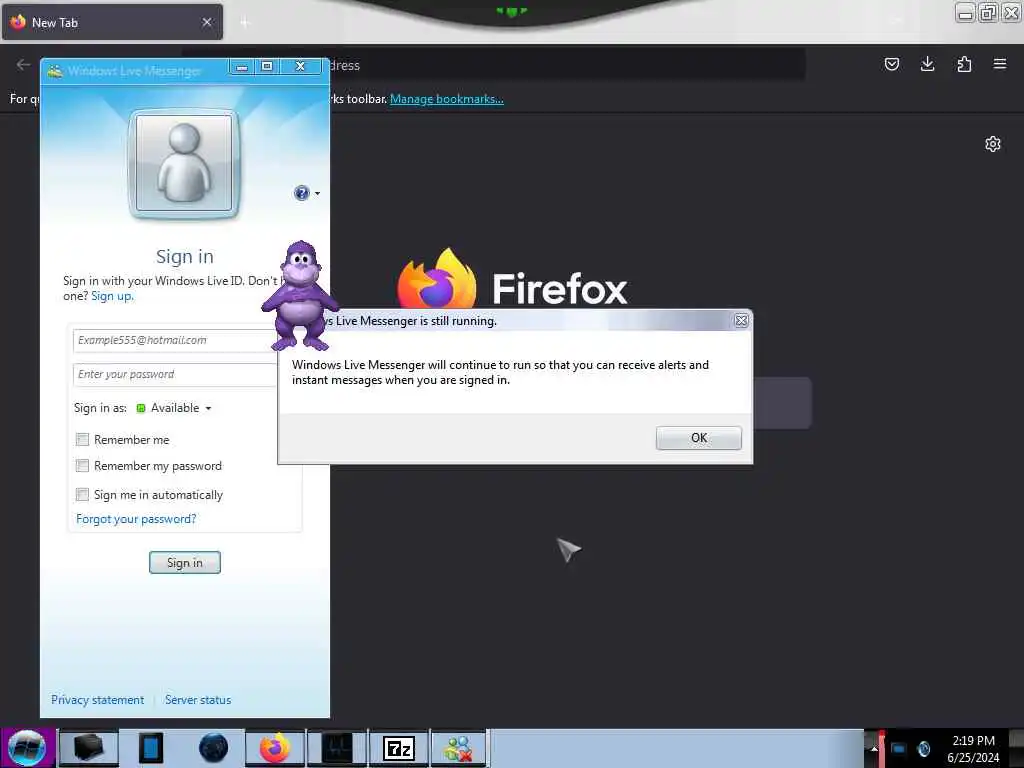Viewport: 1024px width, 768px height.
Task: Open new tab personalize gear icon
Action: 993,144
